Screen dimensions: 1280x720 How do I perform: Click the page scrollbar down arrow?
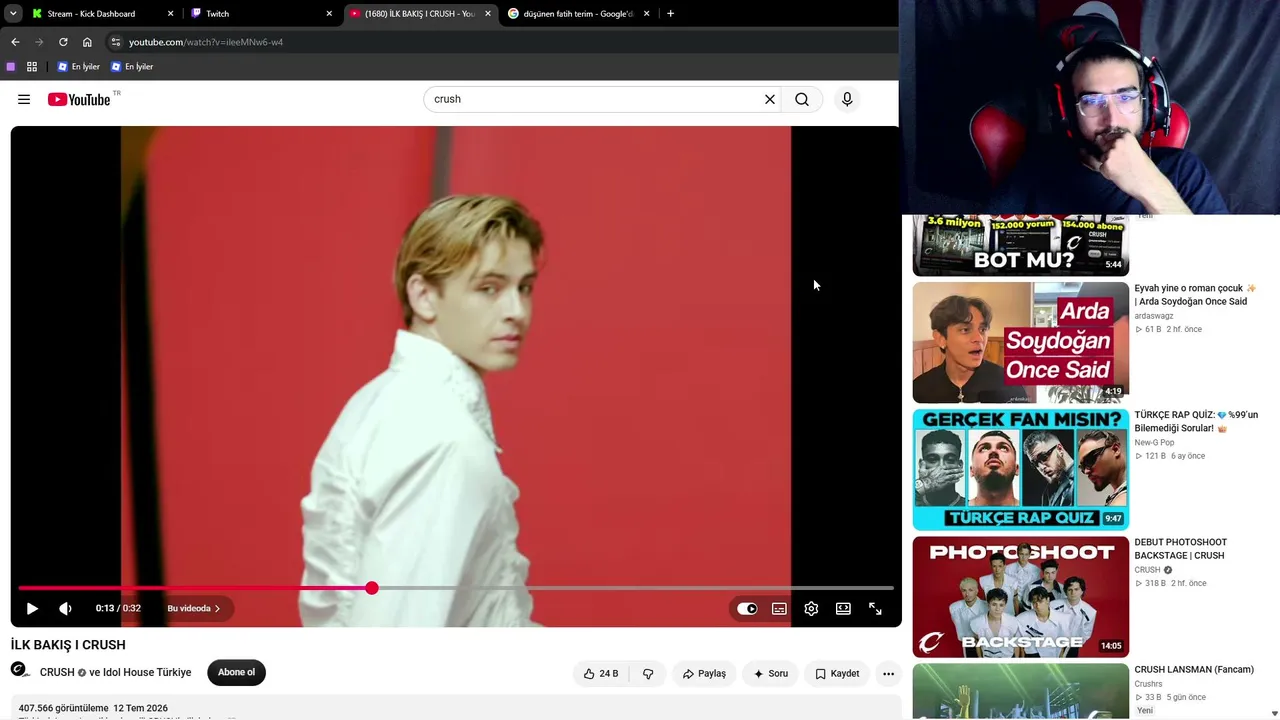(x=1274, y=713)
